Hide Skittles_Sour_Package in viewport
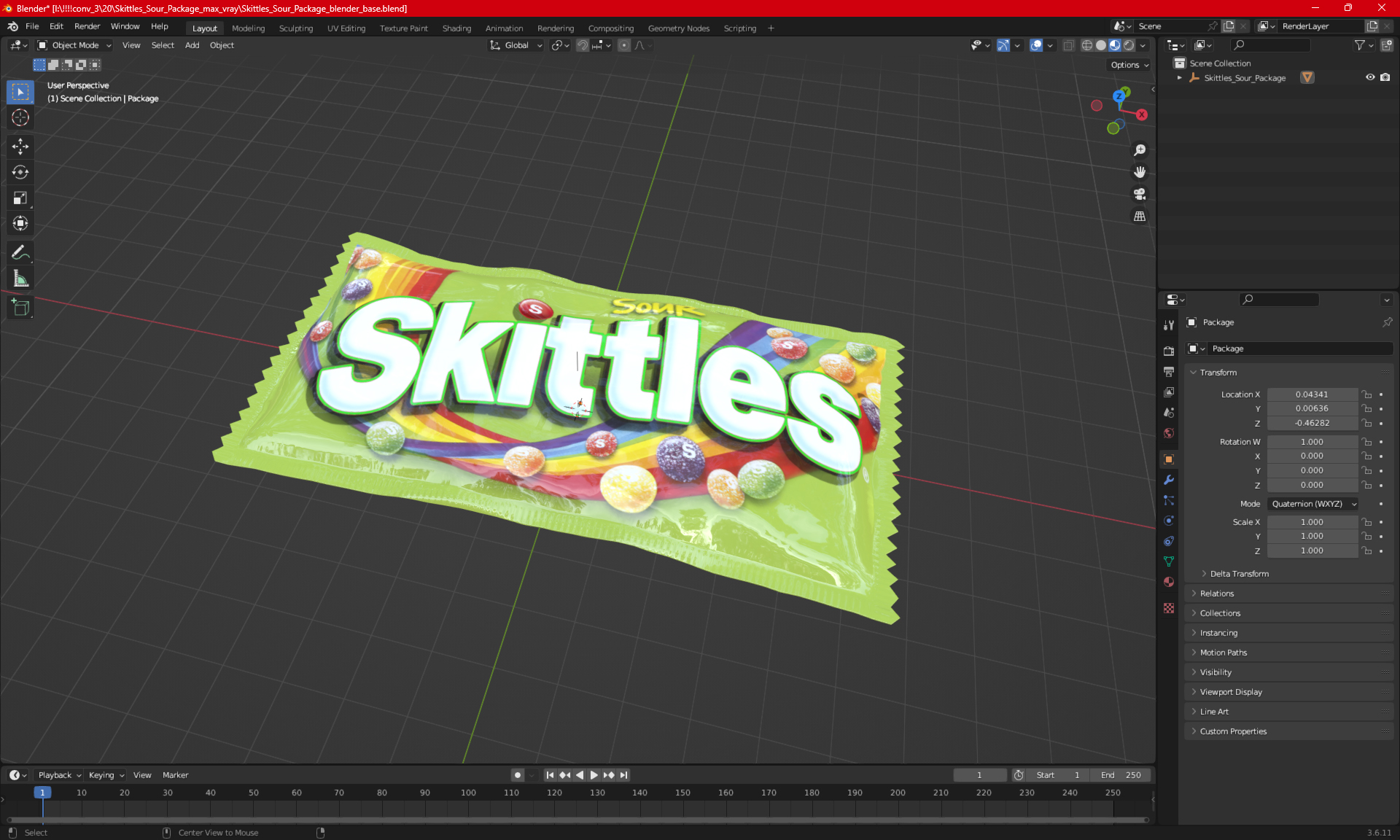The height and width of the screenshot is (840, 1400). click(1370, 77)
